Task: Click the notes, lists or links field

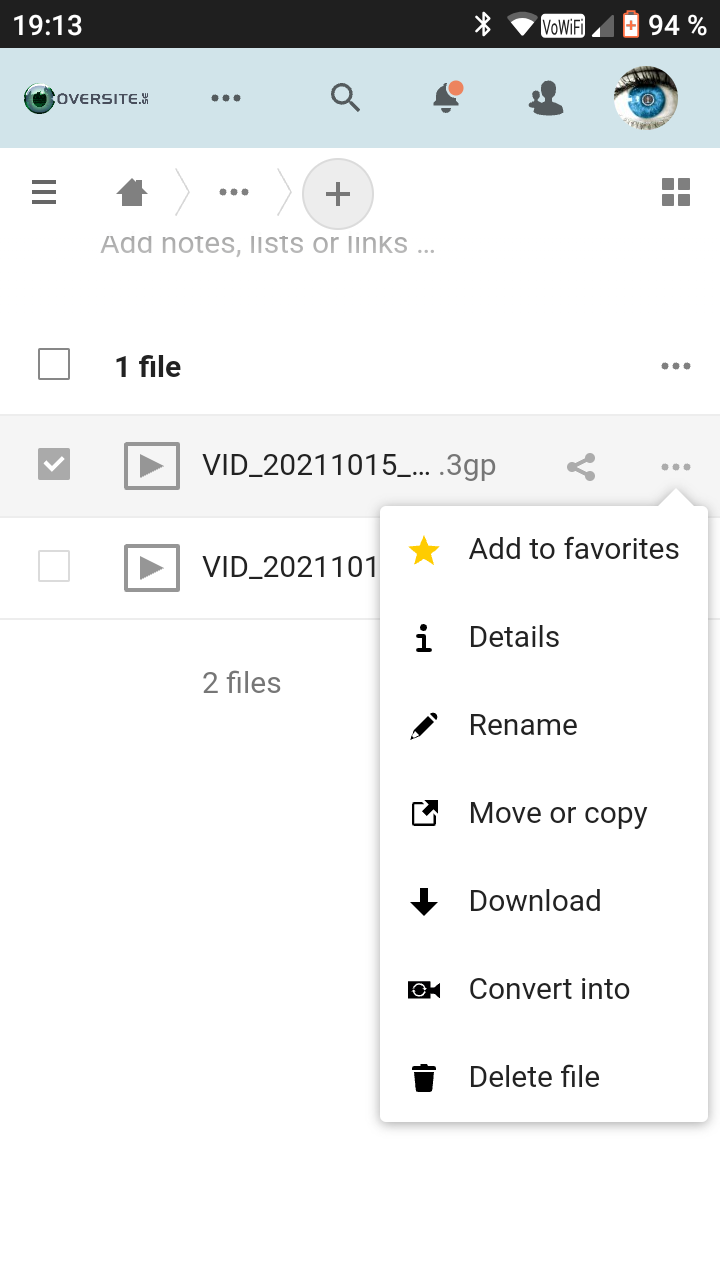Action: pyautogui.click(x=268, y=244)
